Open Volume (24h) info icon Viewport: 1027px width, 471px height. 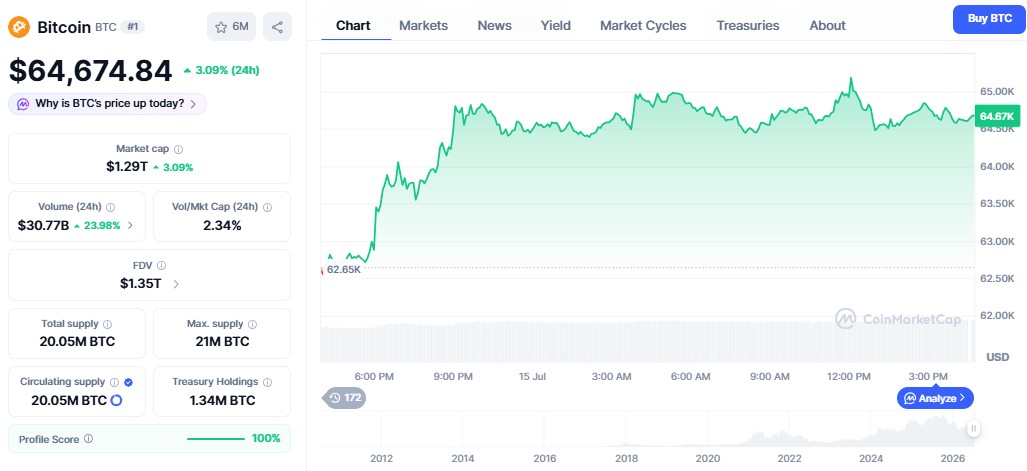tap(110, 207)
